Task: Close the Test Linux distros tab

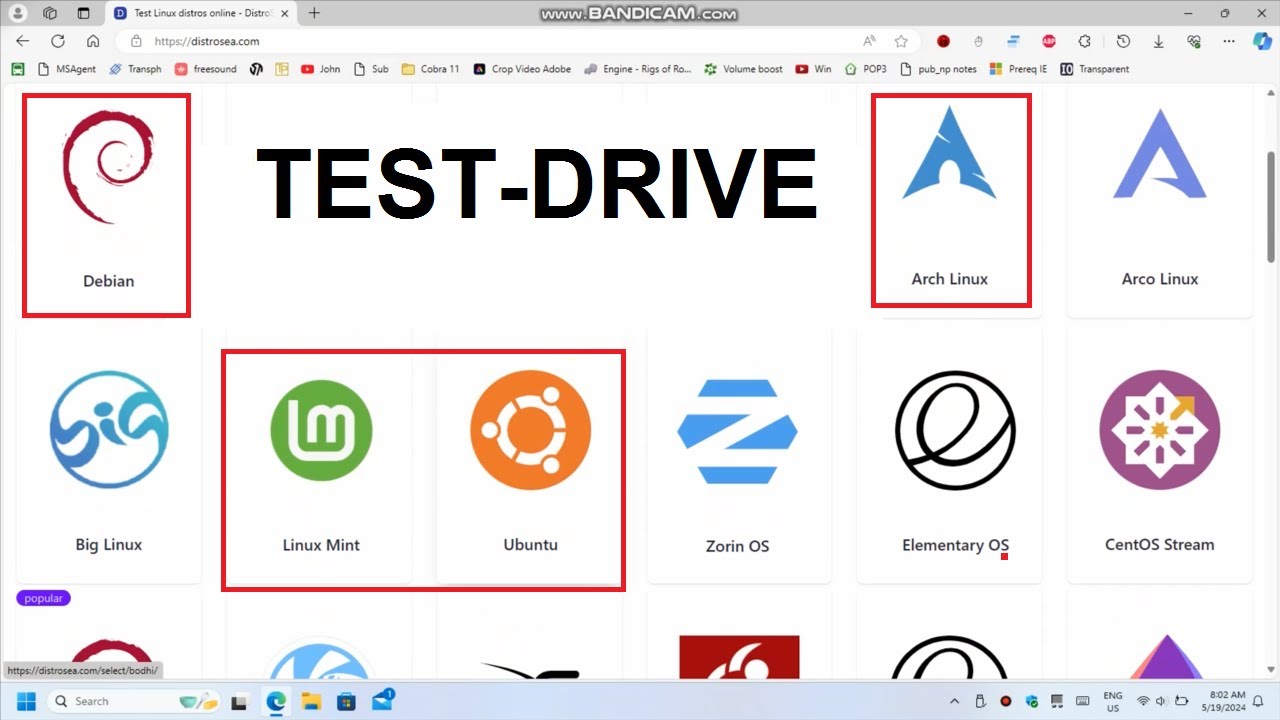Action: (x=284, y=13)
